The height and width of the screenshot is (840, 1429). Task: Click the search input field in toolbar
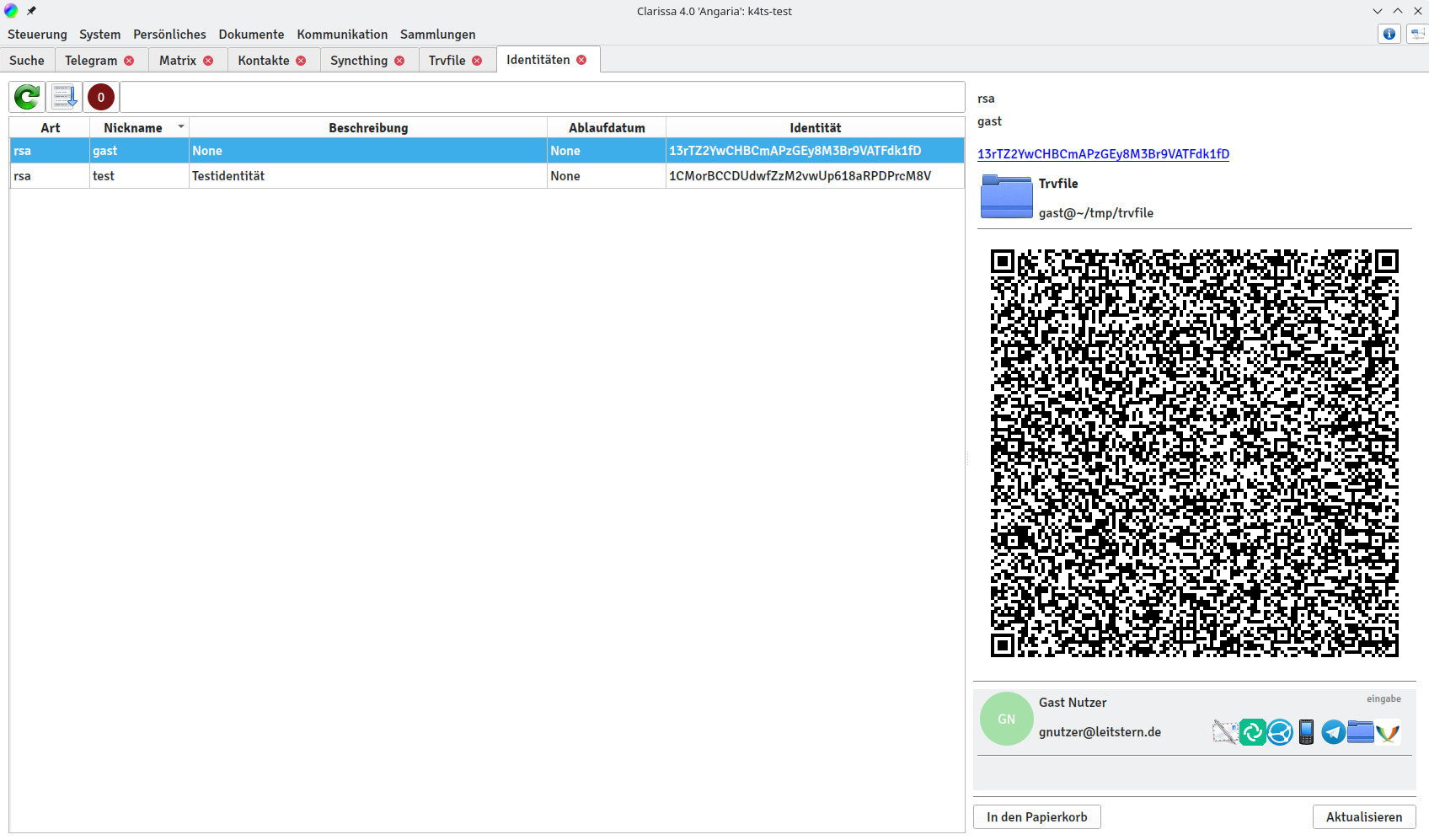[x=542, y=97]
